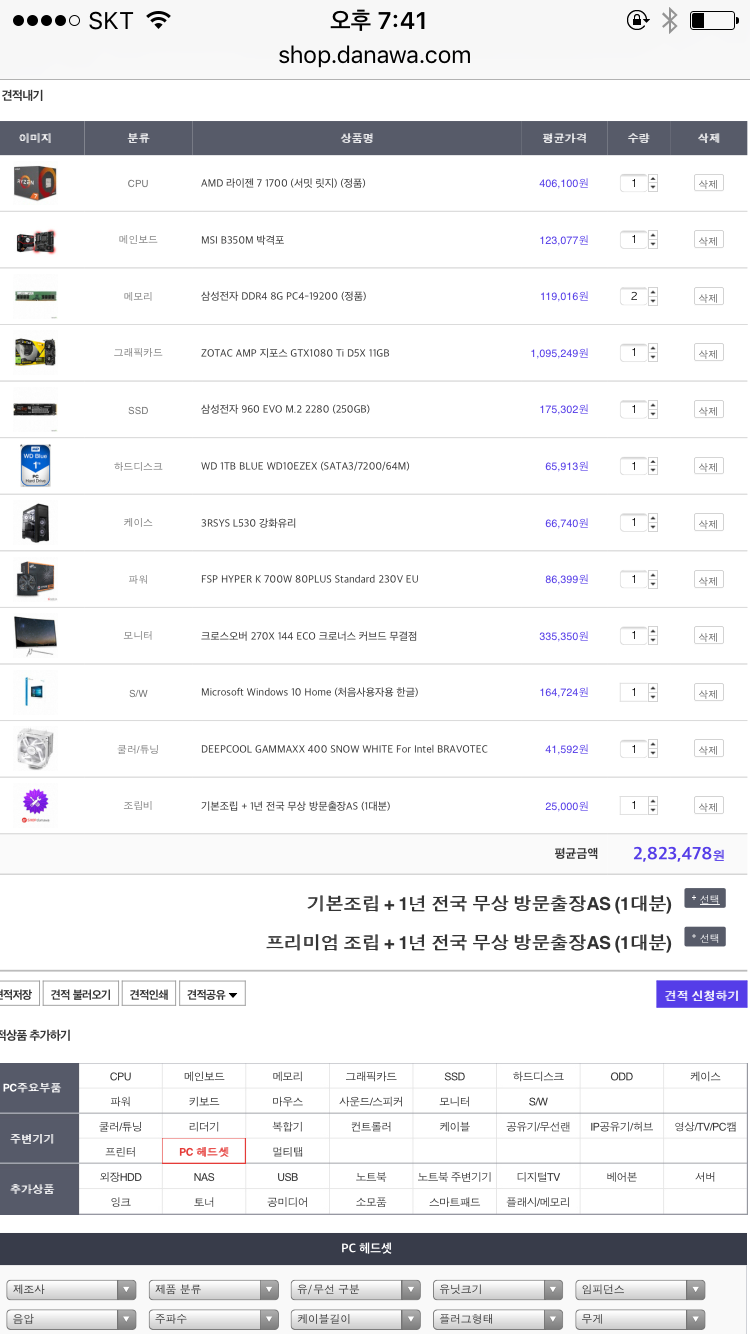Open the MSI B350M motherboard thumbnail
The width and height of the screenshot is (750, 1334).
35,240
